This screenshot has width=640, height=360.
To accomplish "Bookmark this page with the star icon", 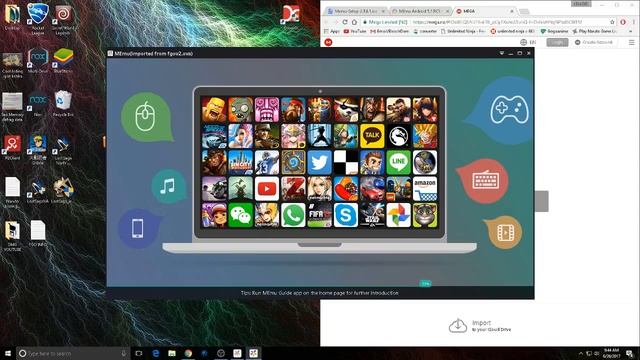I will click(x=612, y=22).
